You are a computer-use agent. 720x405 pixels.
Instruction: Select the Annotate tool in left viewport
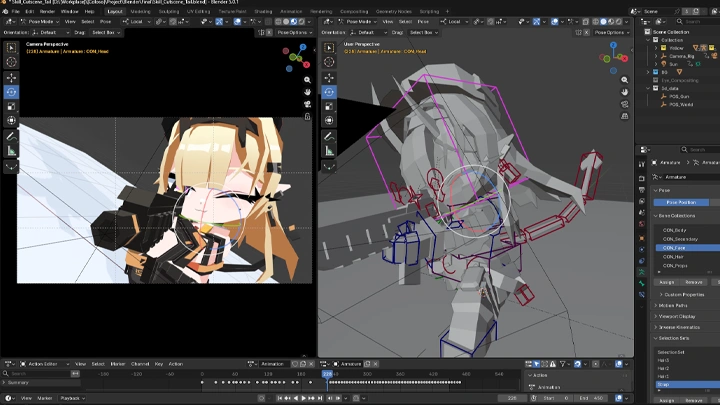[11, 136]
